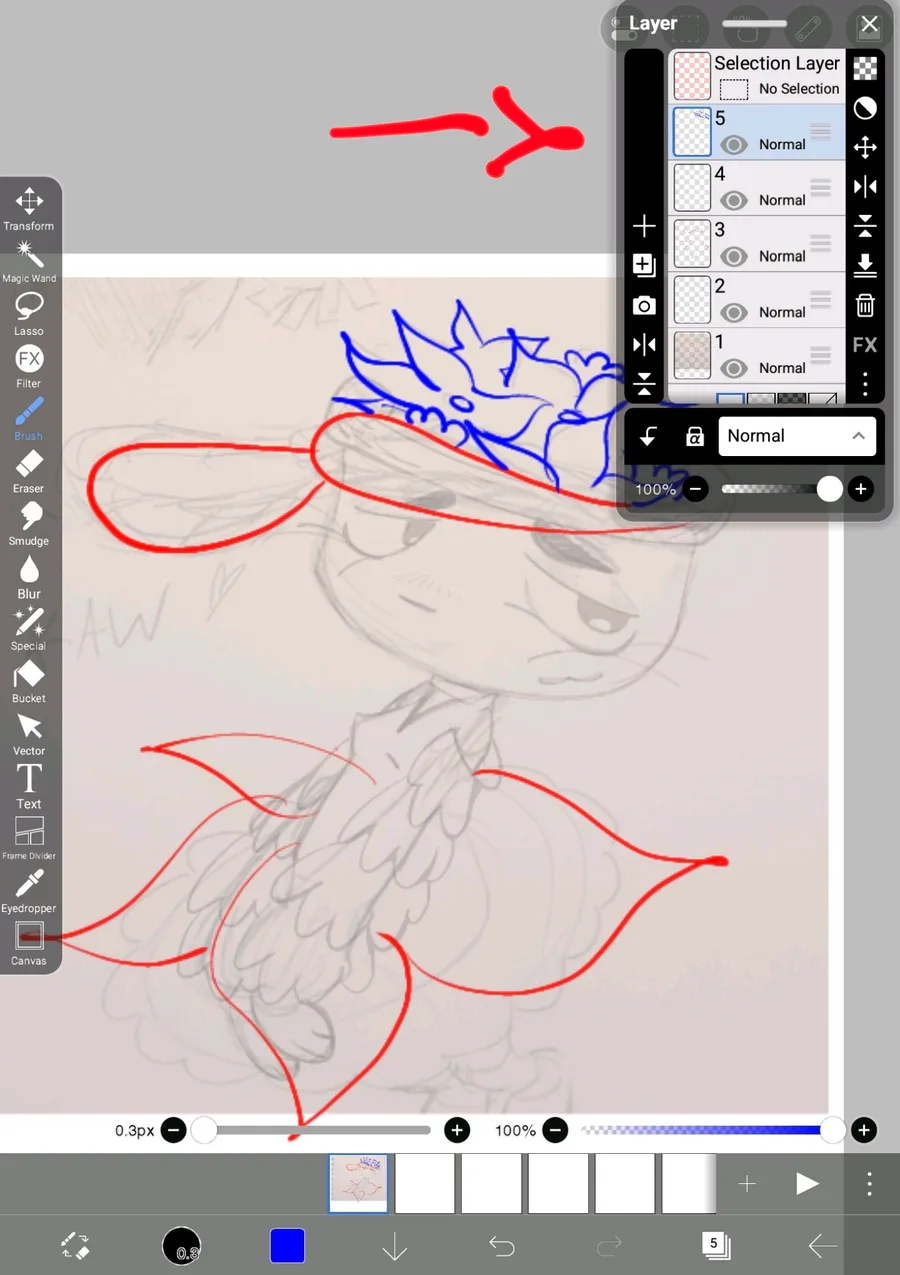Click the blue brush opacity slider

tap(705, 1130)
